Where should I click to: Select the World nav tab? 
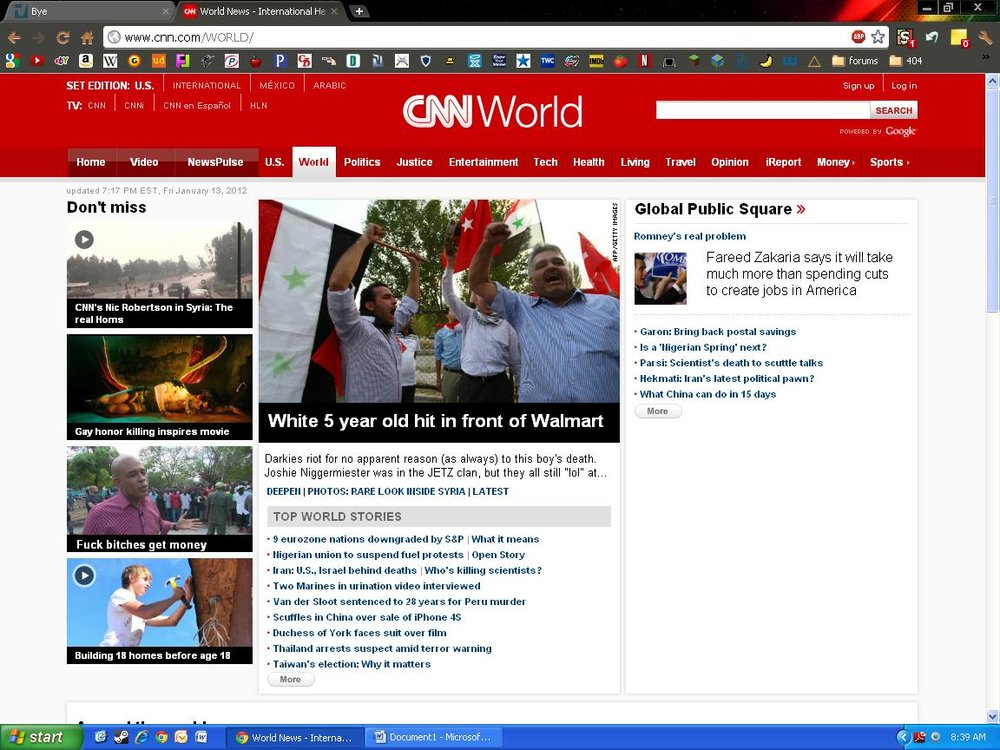click(x=313, y=162)
